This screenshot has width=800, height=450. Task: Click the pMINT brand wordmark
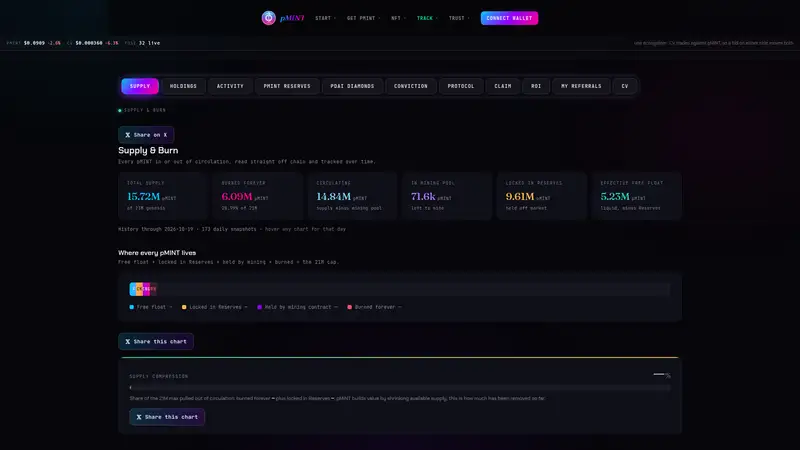tap(292, 18)
